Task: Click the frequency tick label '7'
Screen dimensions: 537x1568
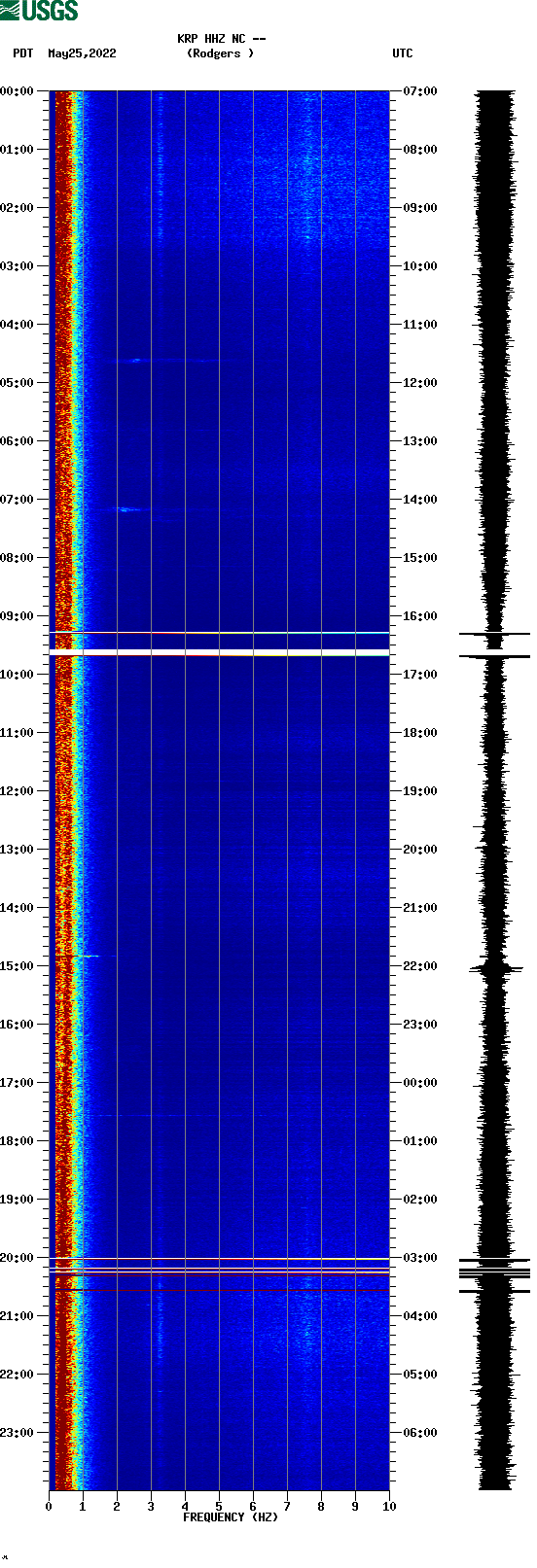Action: click(287, 1507)
